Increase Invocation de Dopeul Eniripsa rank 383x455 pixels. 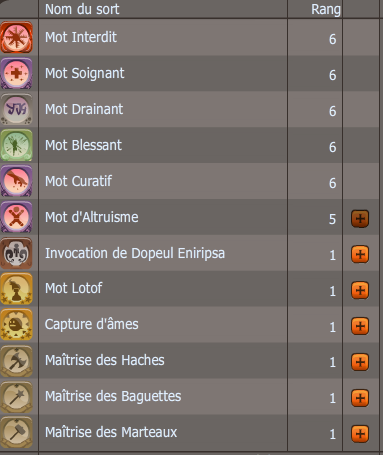click(360, 255)
